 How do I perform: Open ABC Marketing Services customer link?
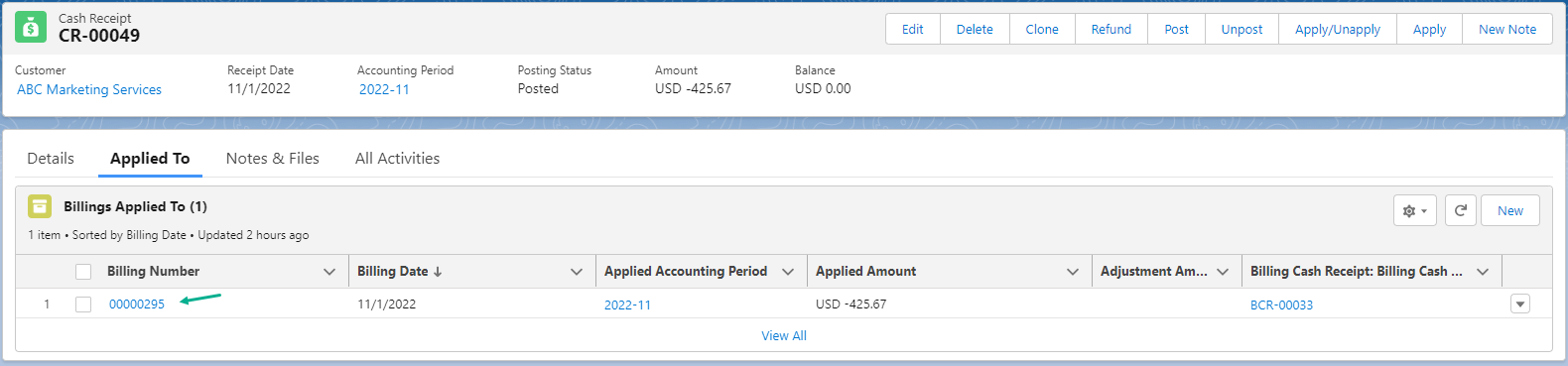coord(89,89)
